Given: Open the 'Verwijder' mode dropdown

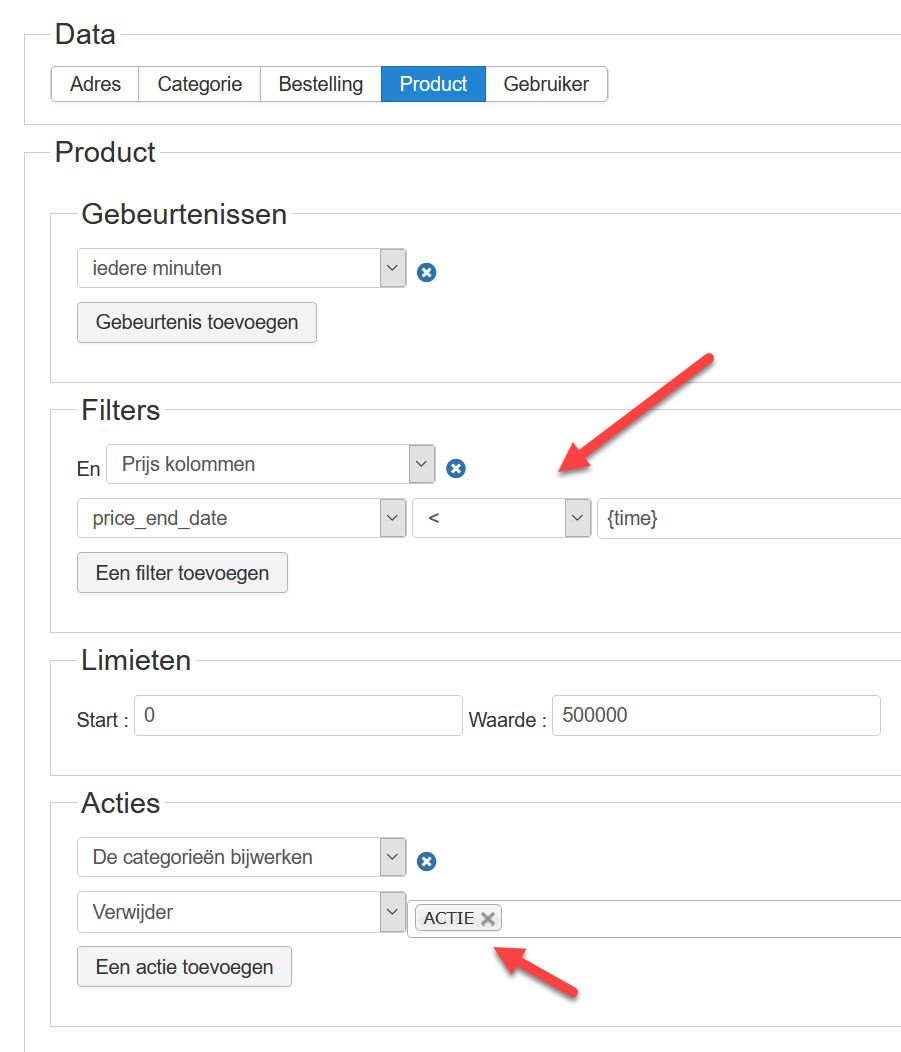Looking at the screenshot, I should coord(242,912).
